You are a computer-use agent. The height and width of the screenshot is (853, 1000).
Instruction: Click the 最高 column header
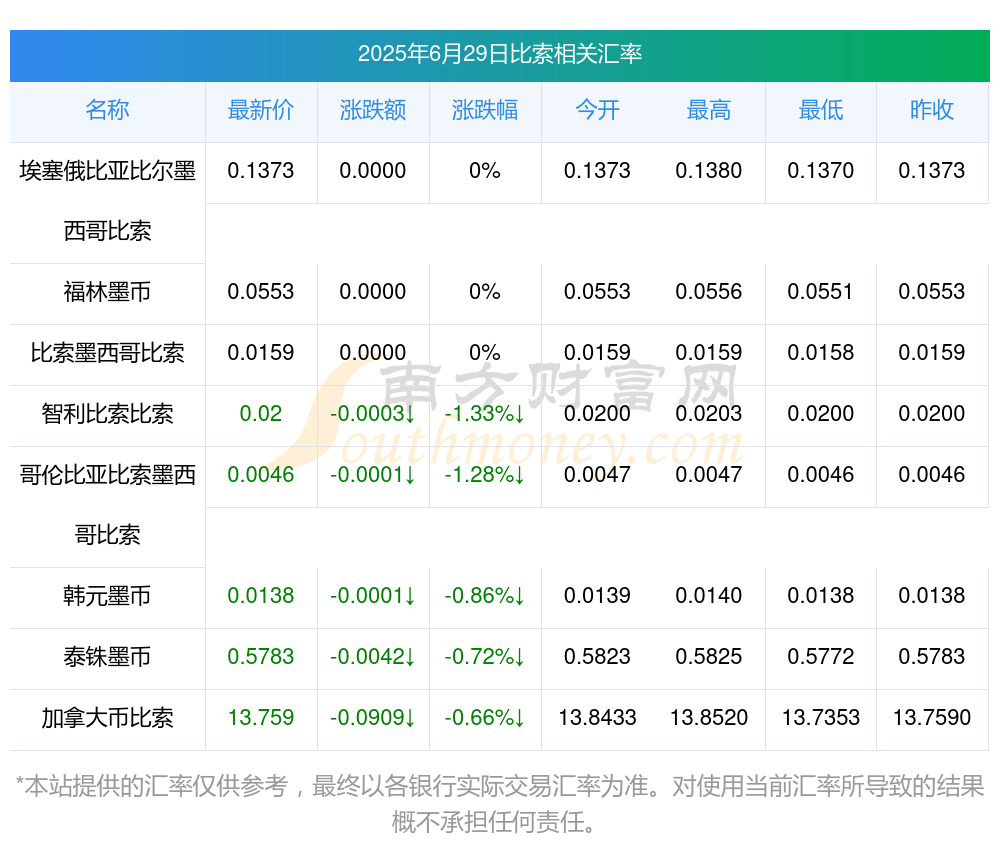point(709,110)
